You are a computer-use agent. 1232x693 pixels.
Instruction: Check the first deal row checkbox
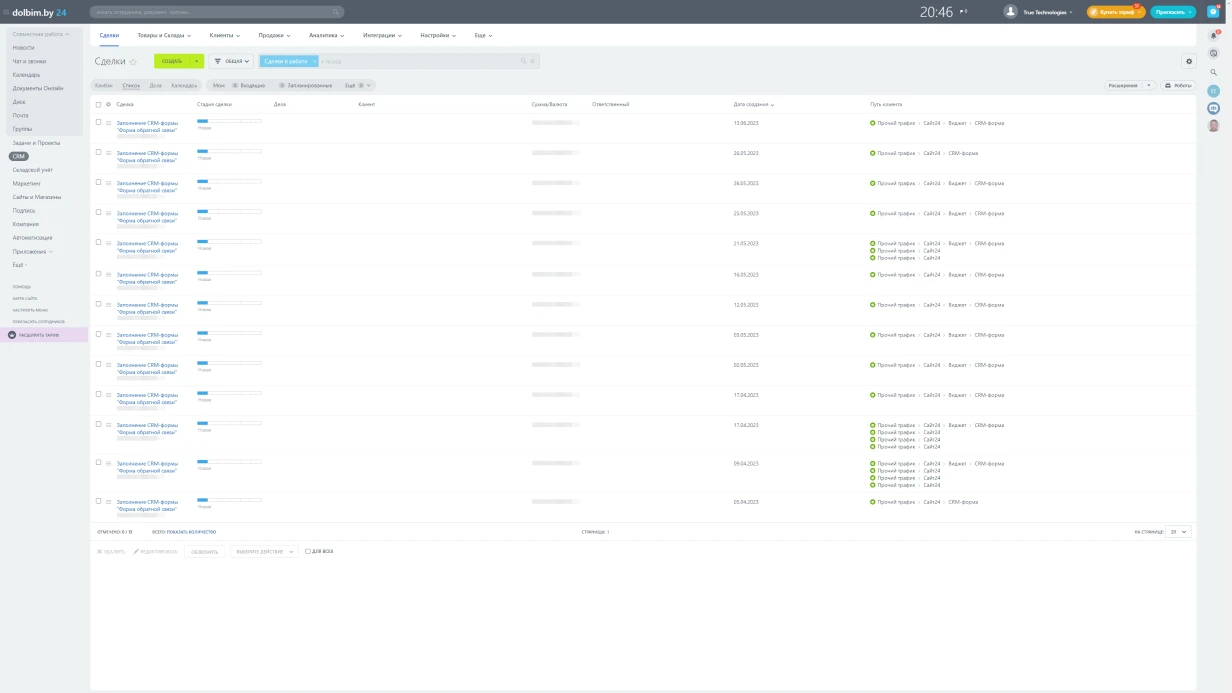(98, 122)
